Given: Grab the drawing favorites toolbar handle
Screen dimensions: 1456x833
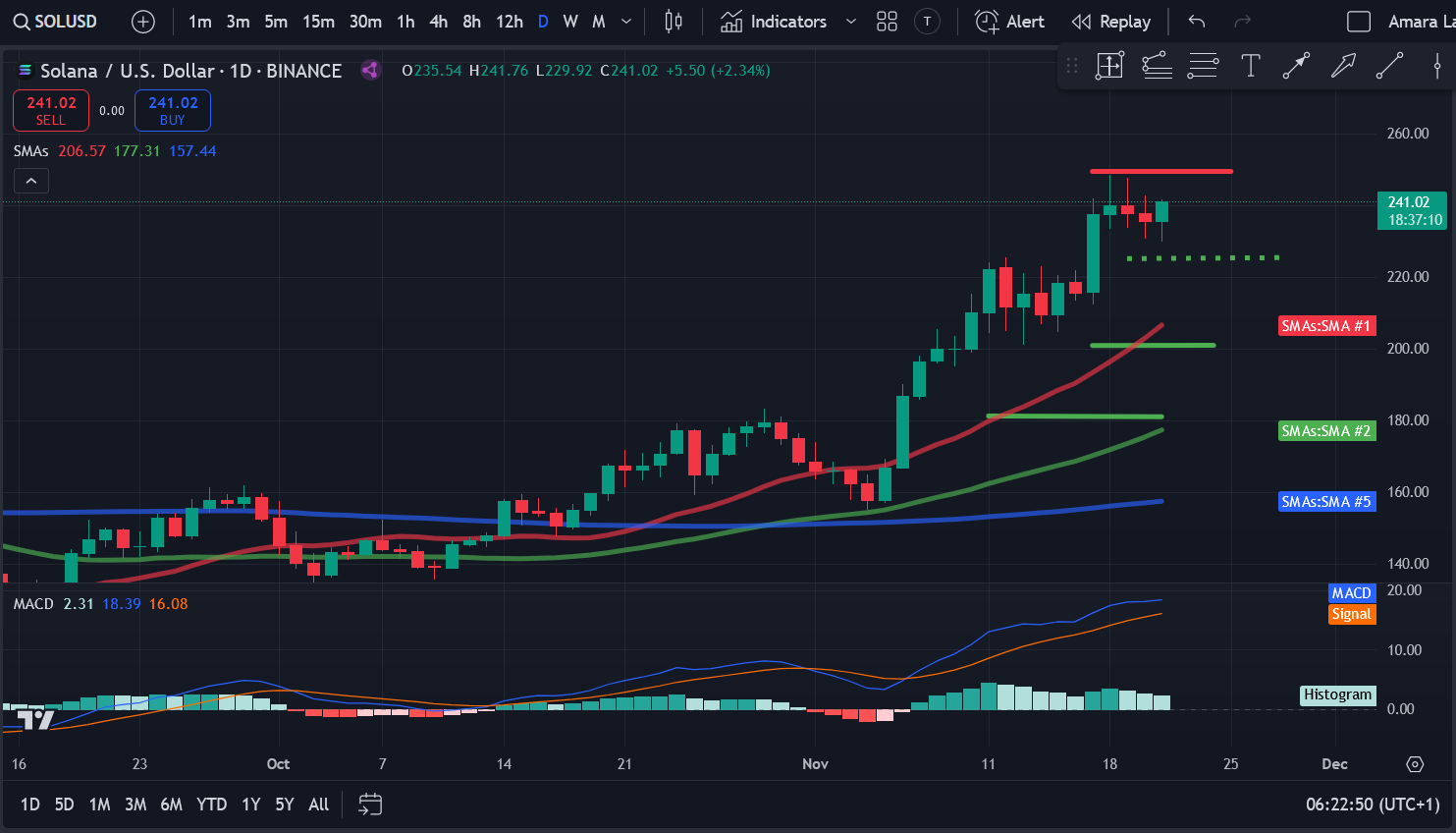Looking at the screenshot, I should (1072, 66).
